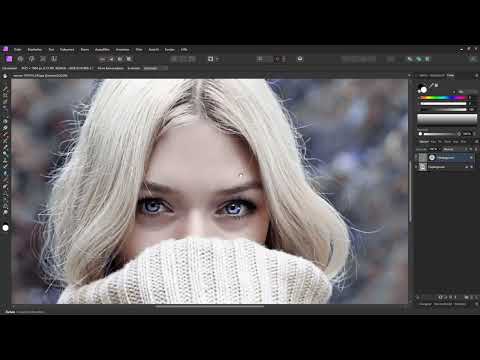Click the white color circle below the tools
The height and width of the screenshot is (360, 480).
point(6,228)
